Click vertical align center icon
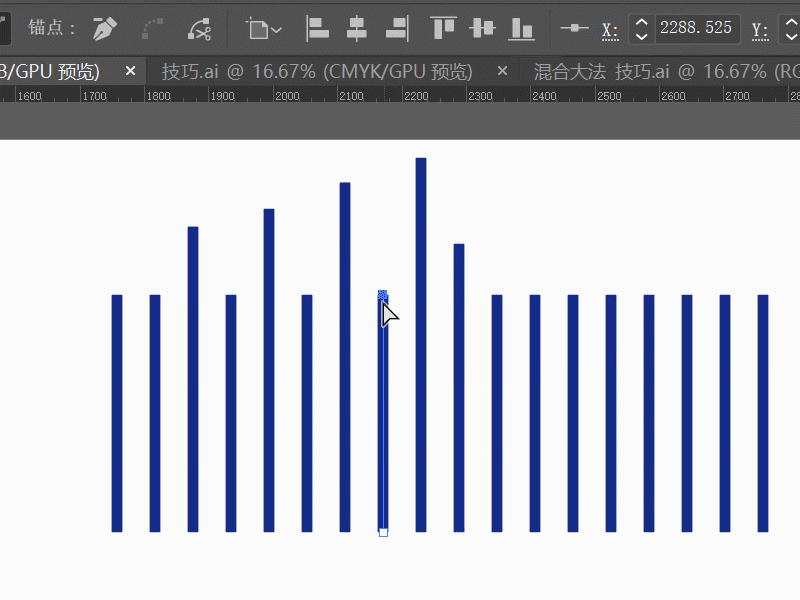The width and height of the screenshot is (800, 600). pyautogui.click(x=482, y=28)
